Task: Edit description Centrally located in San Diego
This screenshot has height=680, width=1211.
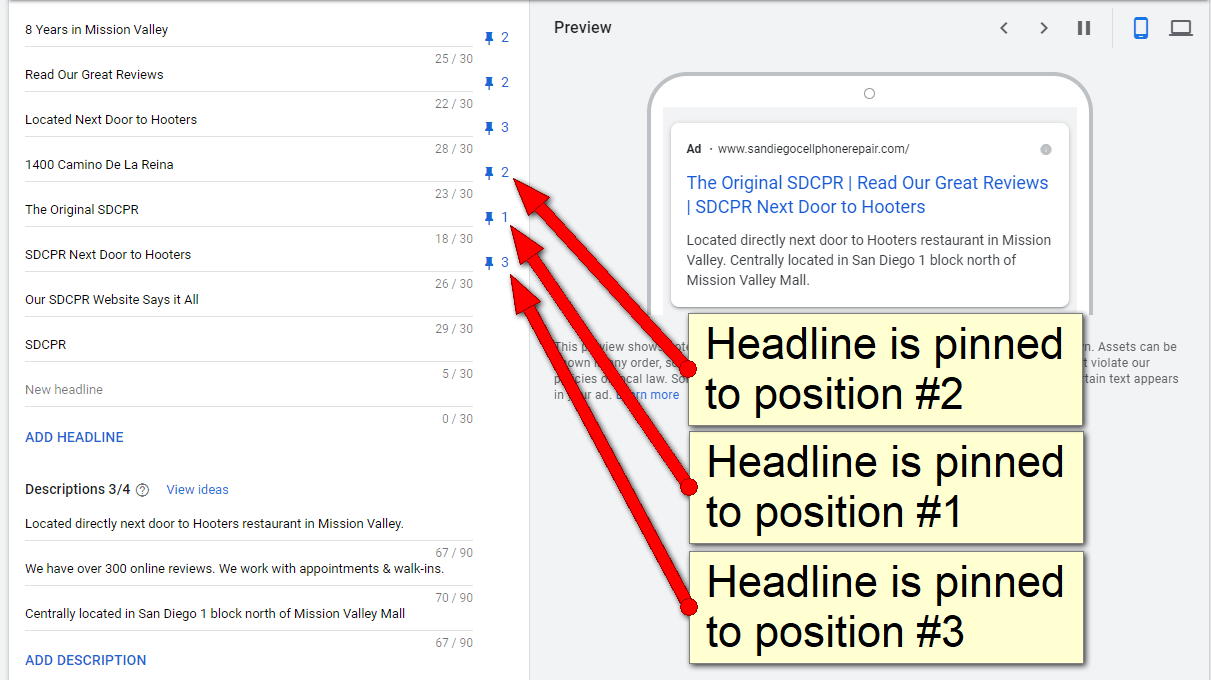Action: tap(249, 614)
